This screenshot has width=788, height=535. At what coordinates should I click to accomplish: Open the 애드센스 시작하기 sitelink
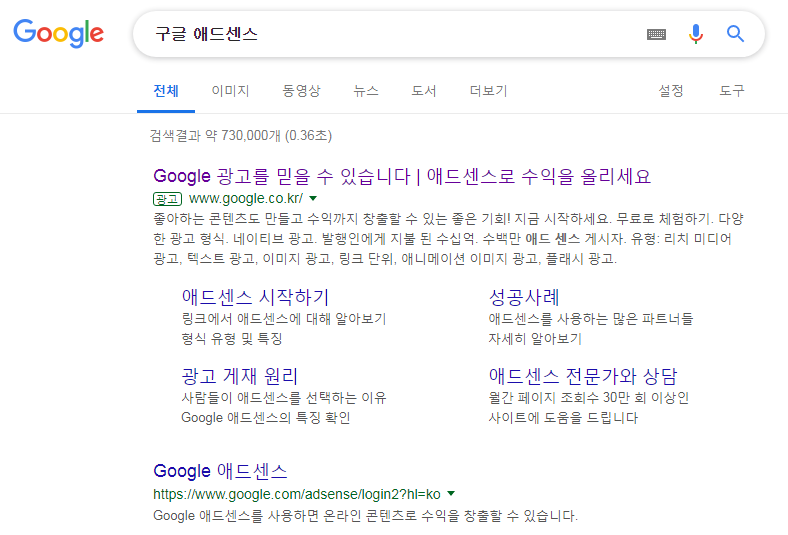(x=255, y=297)
